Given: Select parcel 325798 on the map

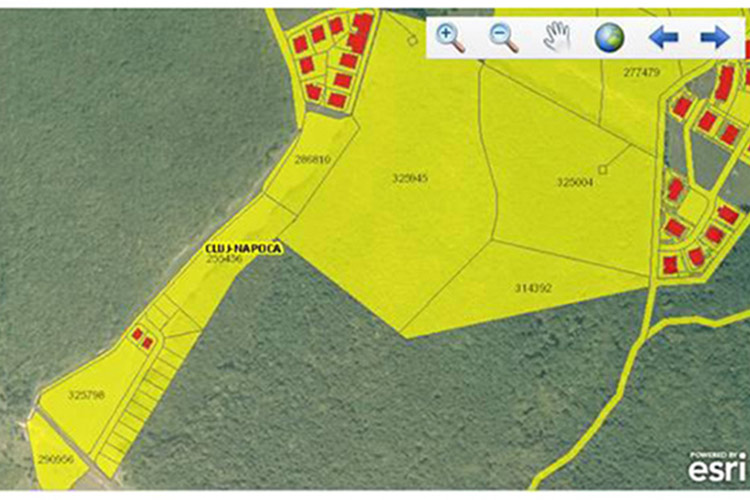Looking at the screenshot, I should coord(86,395).
